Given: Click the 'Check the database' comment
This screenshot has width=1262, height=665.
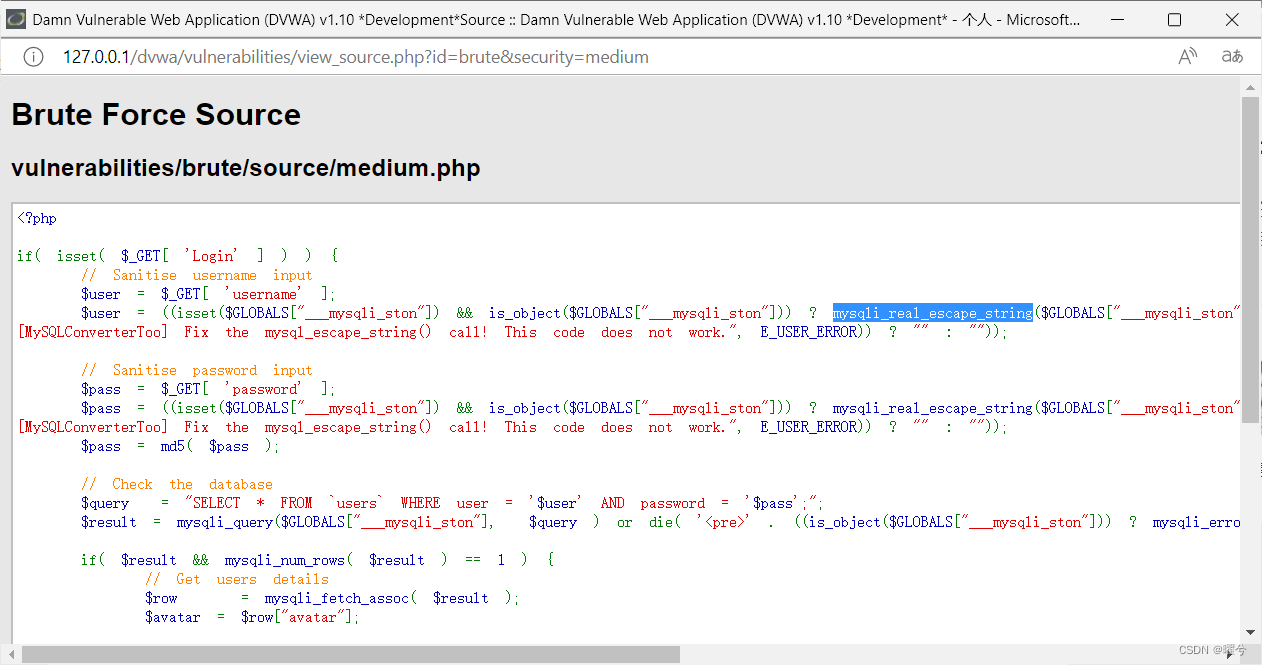Looking at the screenshot, I should (x=177, y=484).
